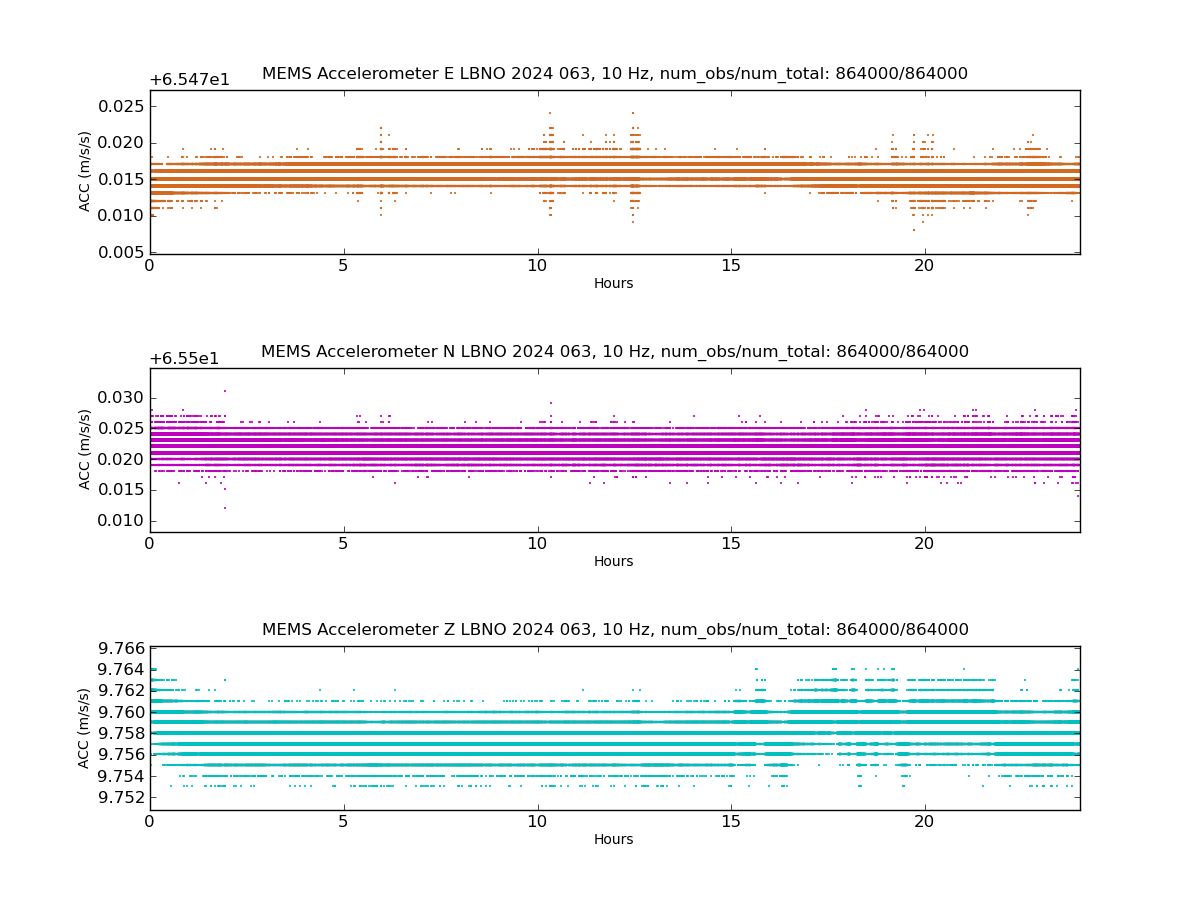1200x900 pixels.
Task: Click the Hours label under the N plot
Action: click(614, 561)
